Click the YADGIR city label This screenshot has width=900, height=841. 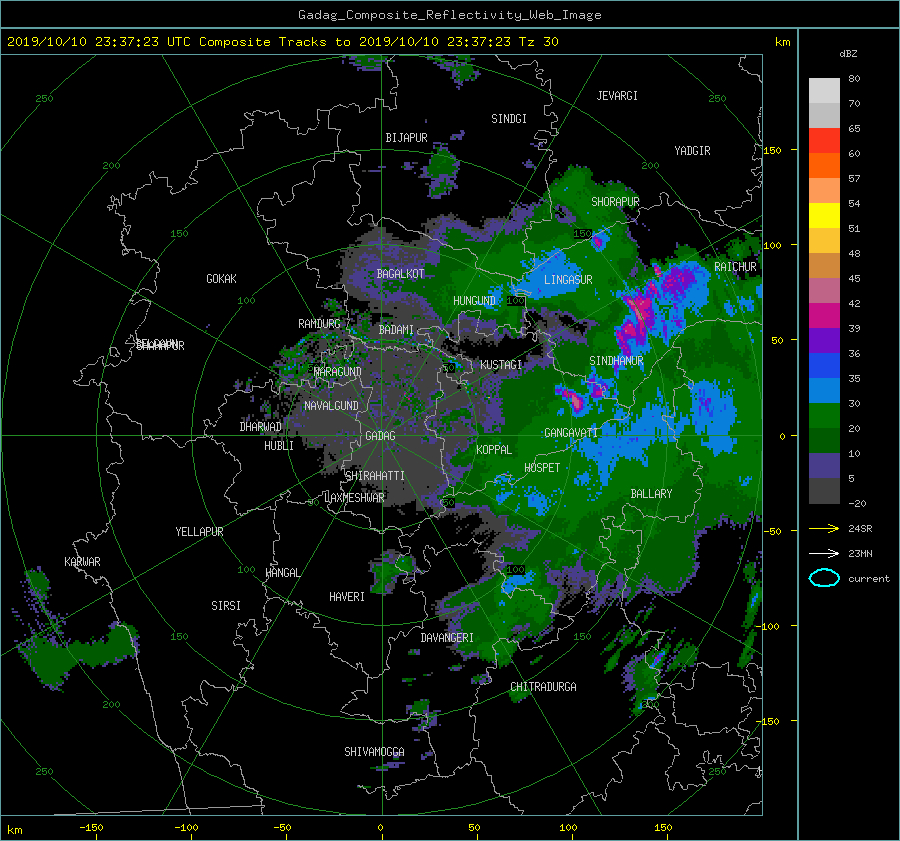pos(692,151)
